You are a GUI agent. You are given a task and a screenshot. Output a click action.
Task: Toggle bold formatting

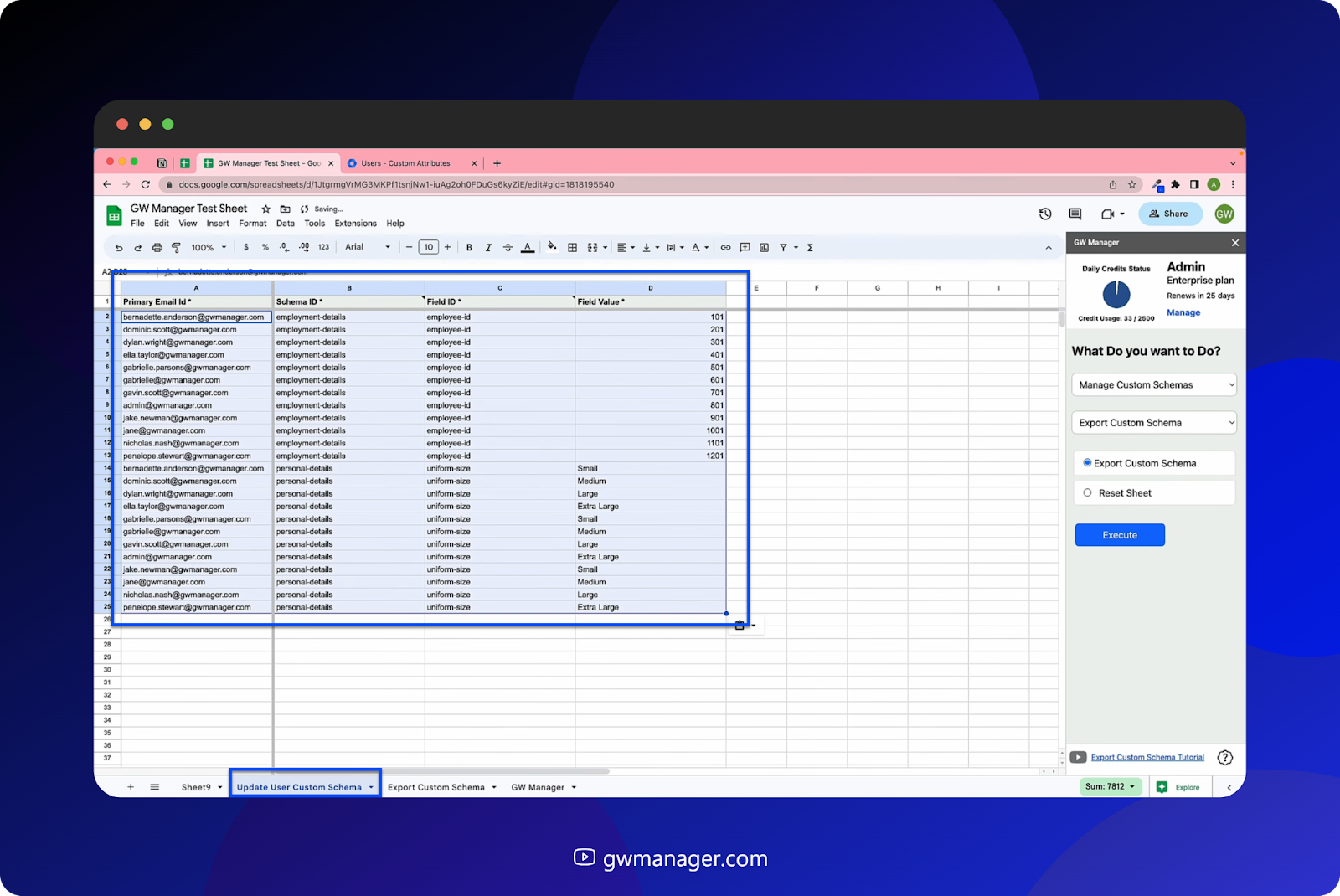pyautogui.click(x=469, y=248)
